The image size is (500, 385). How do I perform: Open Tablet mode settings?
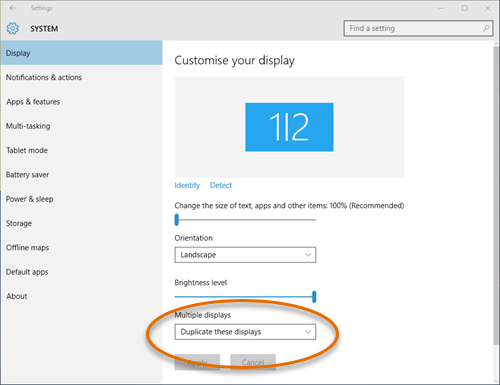click(27, 150)
